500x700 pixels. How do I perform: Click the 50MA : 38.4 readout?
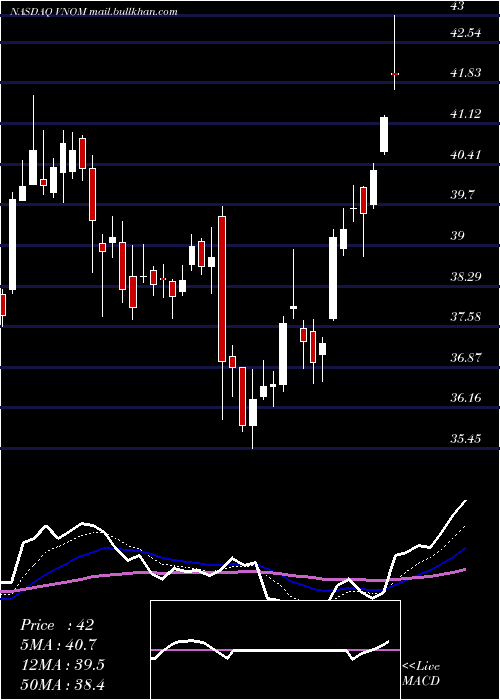tap(62, 684)
